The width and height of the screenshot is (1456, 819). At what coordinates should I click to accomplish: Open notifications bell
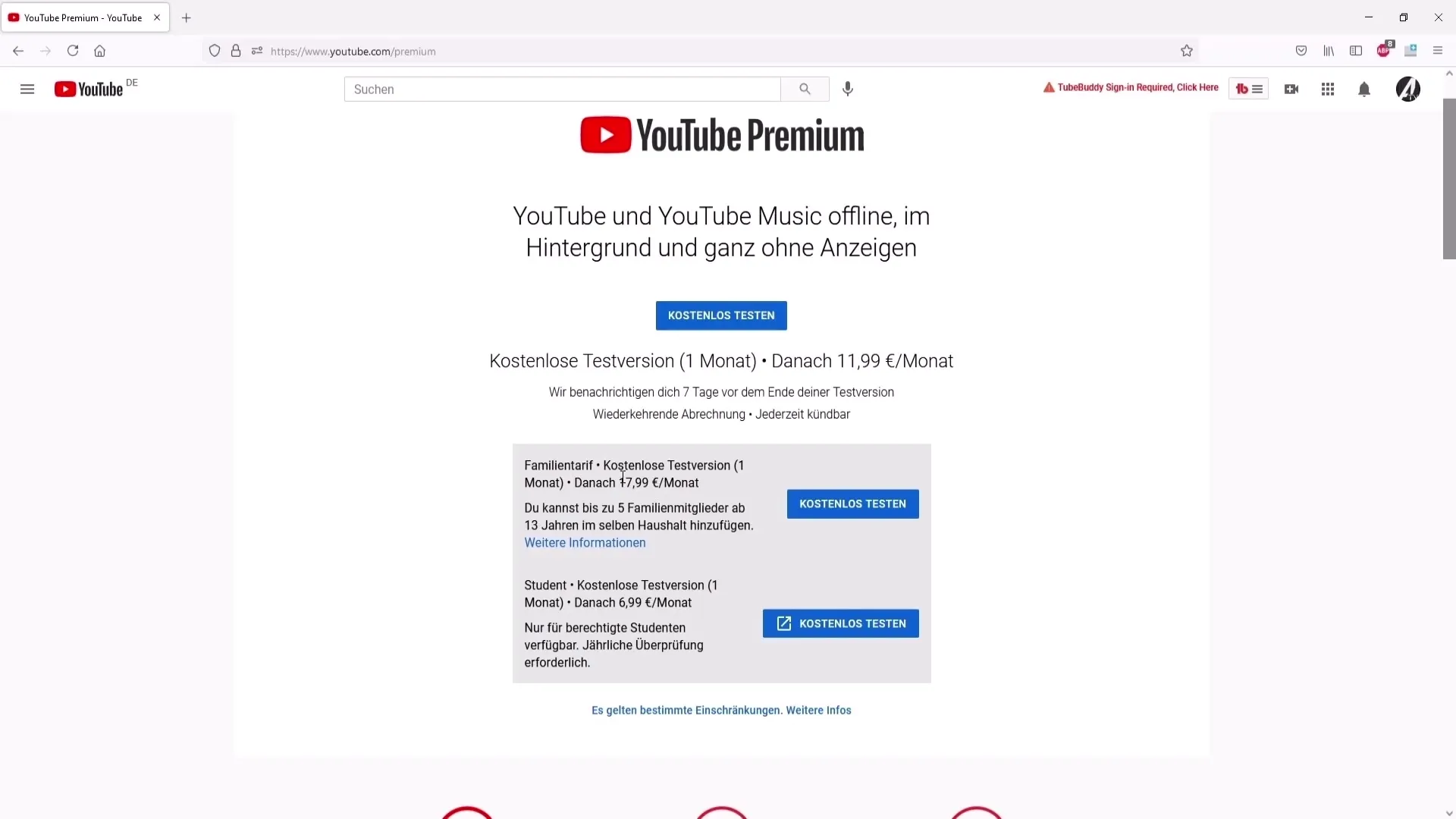point(1364,89)
